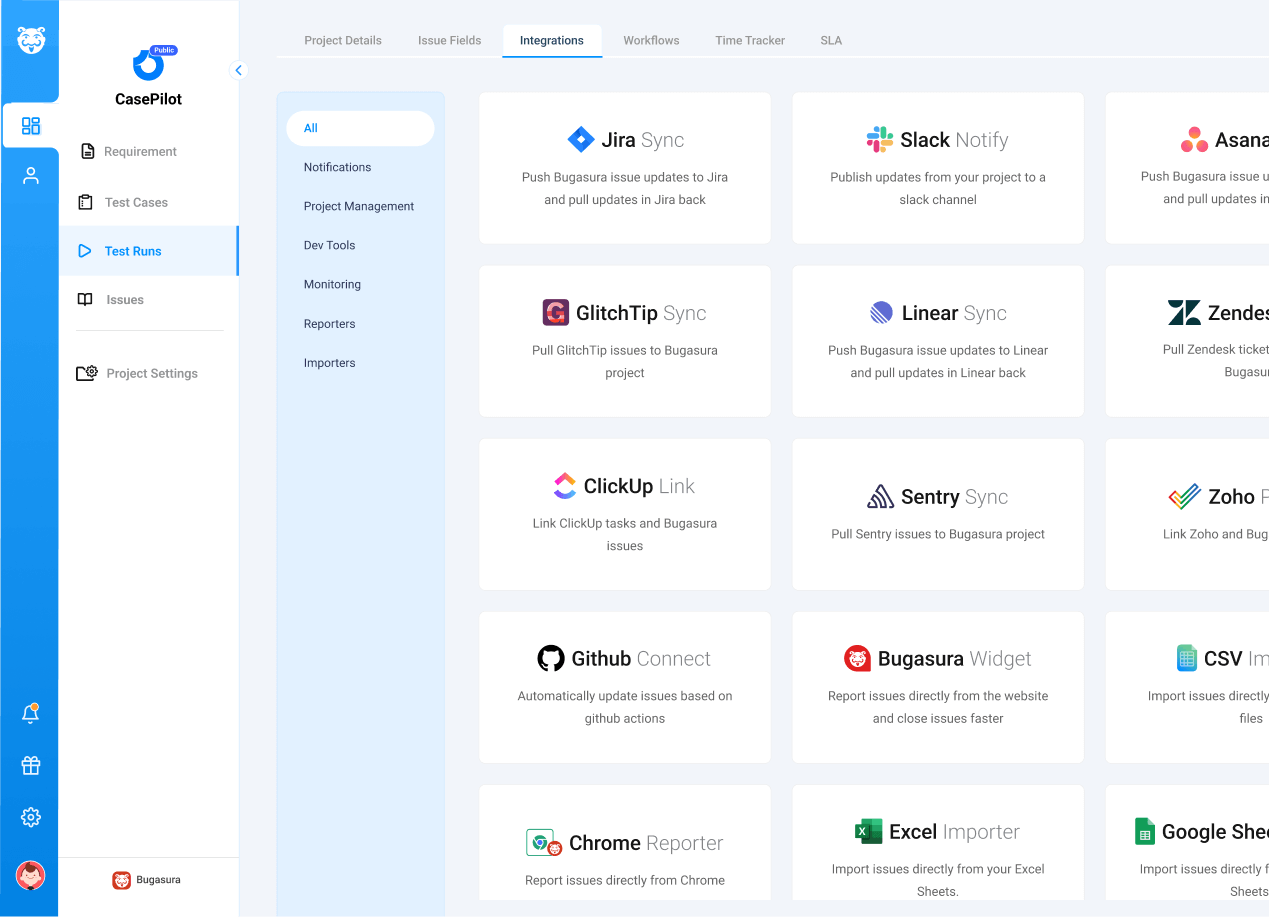Click the Bugasura Widget red logo icon
This screenshot has height=917, width=1269.
coord(857,659)
